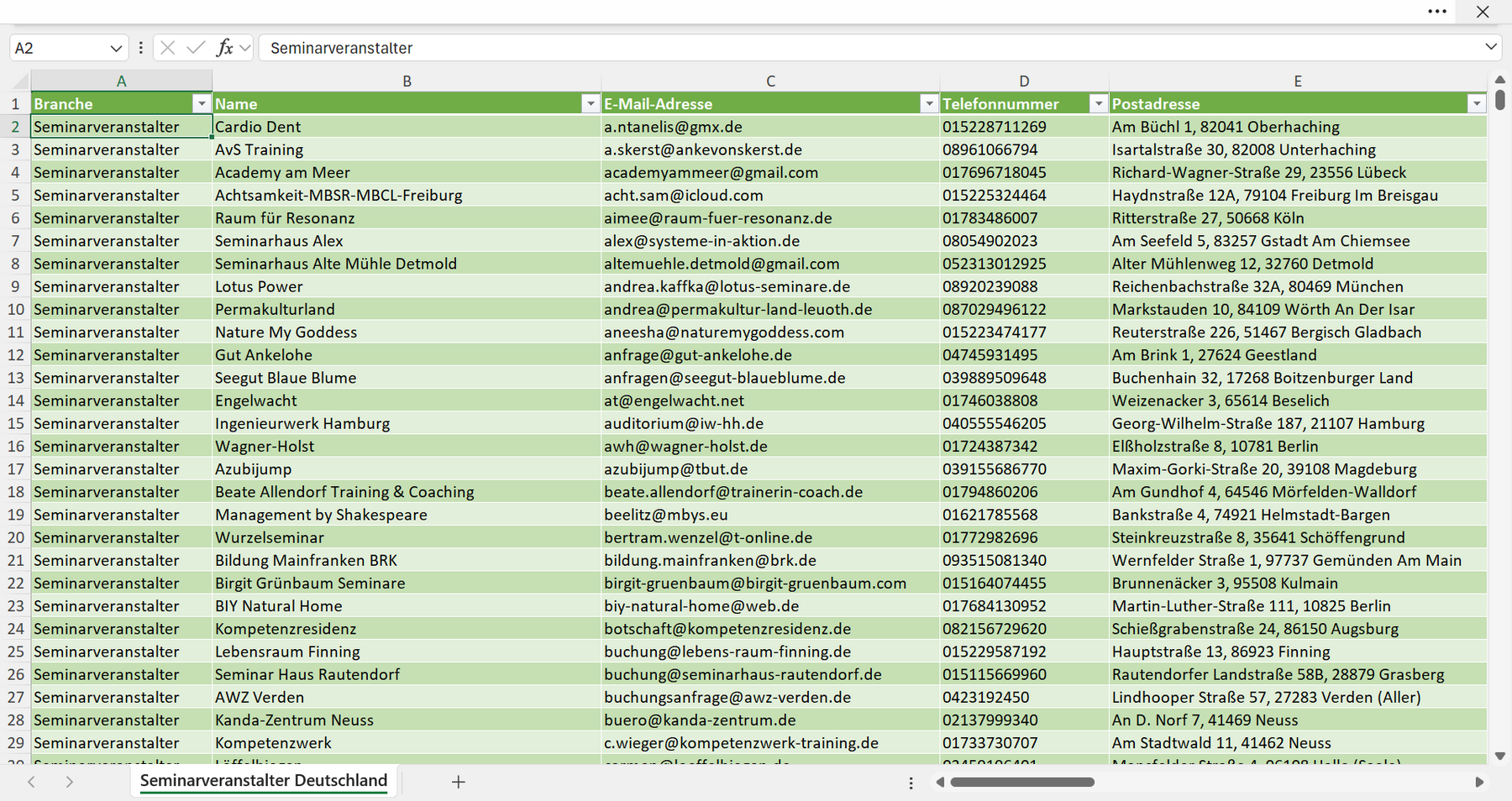
Task: Select cell aneesha@naturemygoddess.com
Action: (771, 332)
